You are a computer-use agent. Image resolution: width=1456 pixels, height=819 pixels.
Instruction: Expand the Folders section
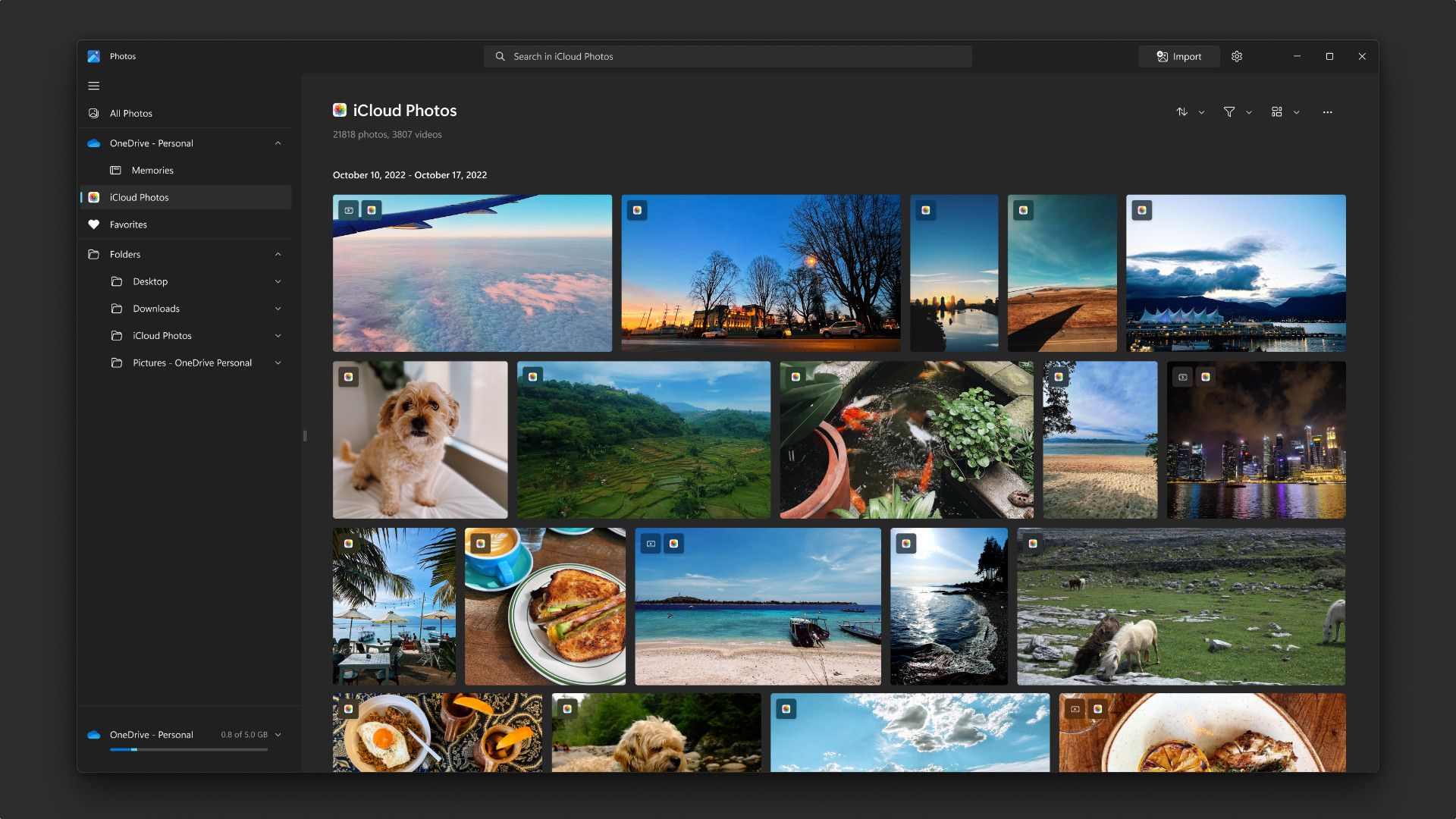[x=278, y=254]
